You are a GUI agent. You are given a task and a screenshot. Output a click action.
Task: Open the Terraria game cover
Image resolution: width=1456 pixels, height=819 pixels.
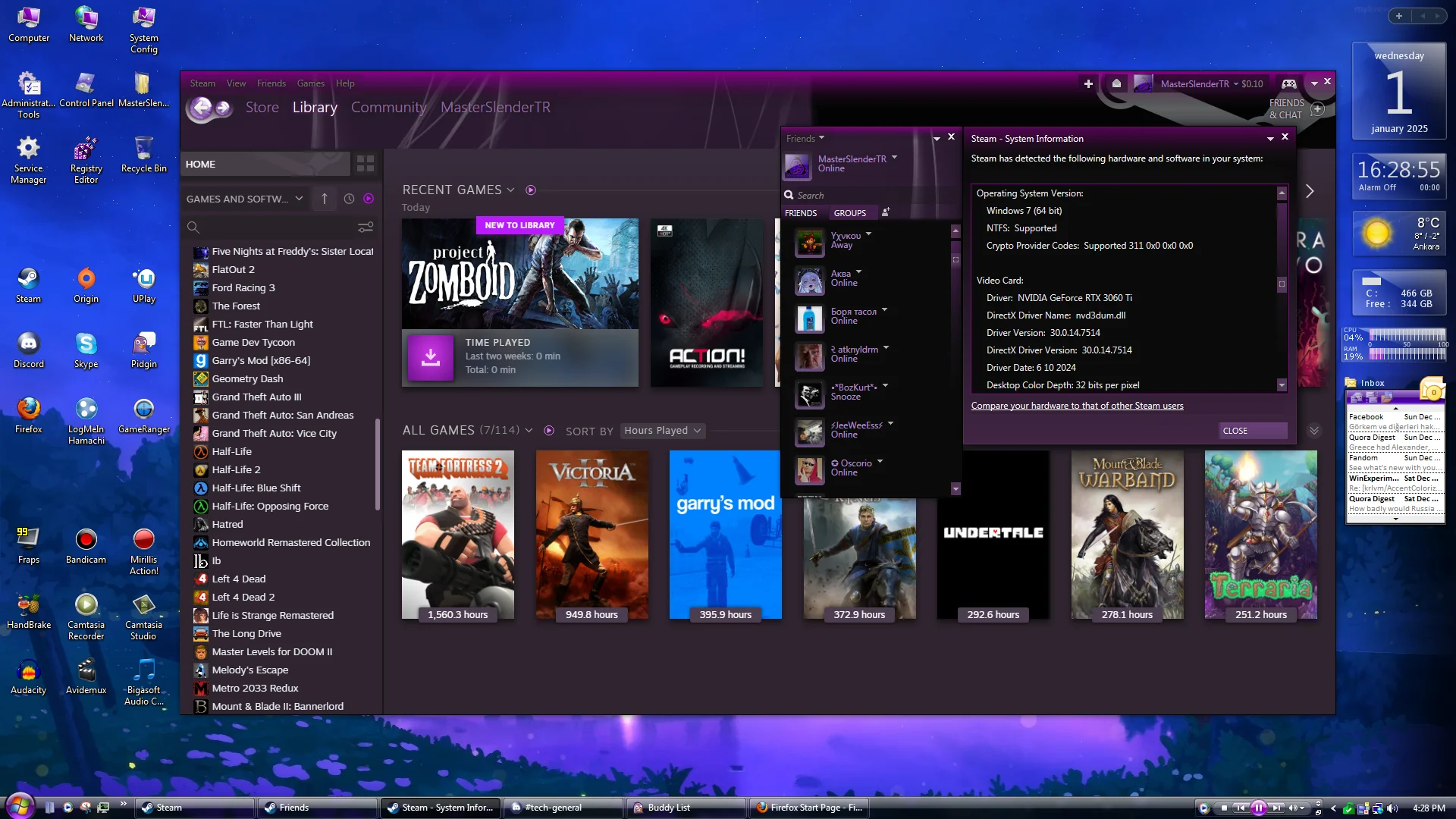click(1260, 535)
